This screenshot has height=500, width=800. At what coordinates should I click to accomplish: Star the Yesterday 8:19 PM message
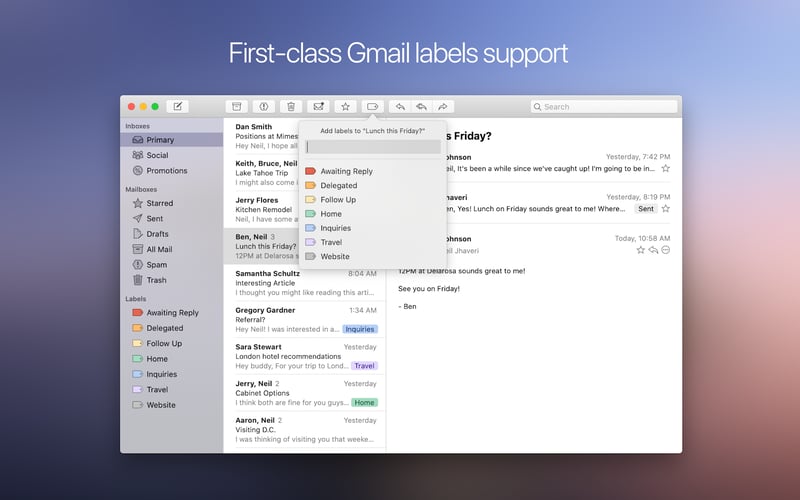click(665, 209)
